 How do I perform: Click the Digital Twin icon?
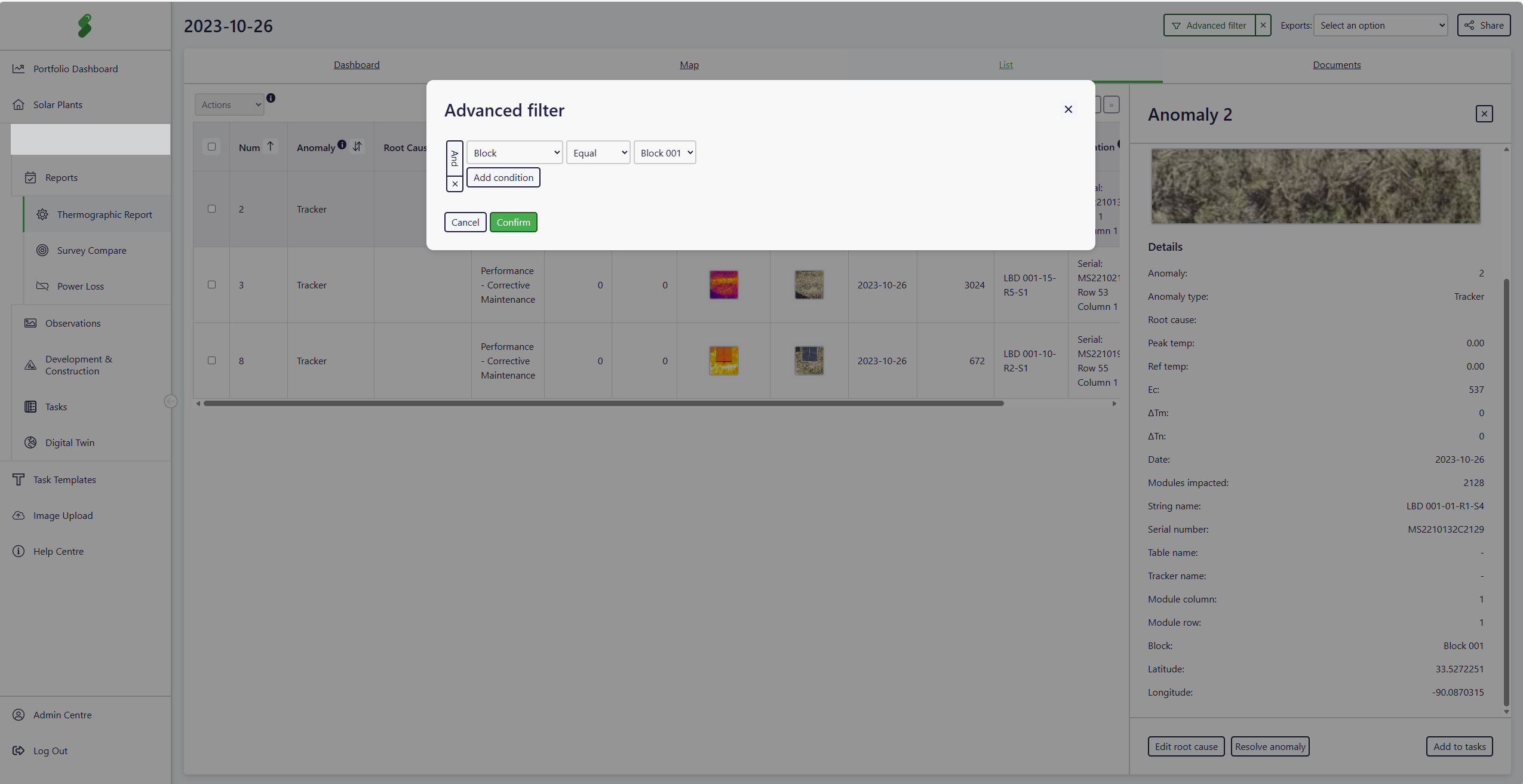coord(30,442)
